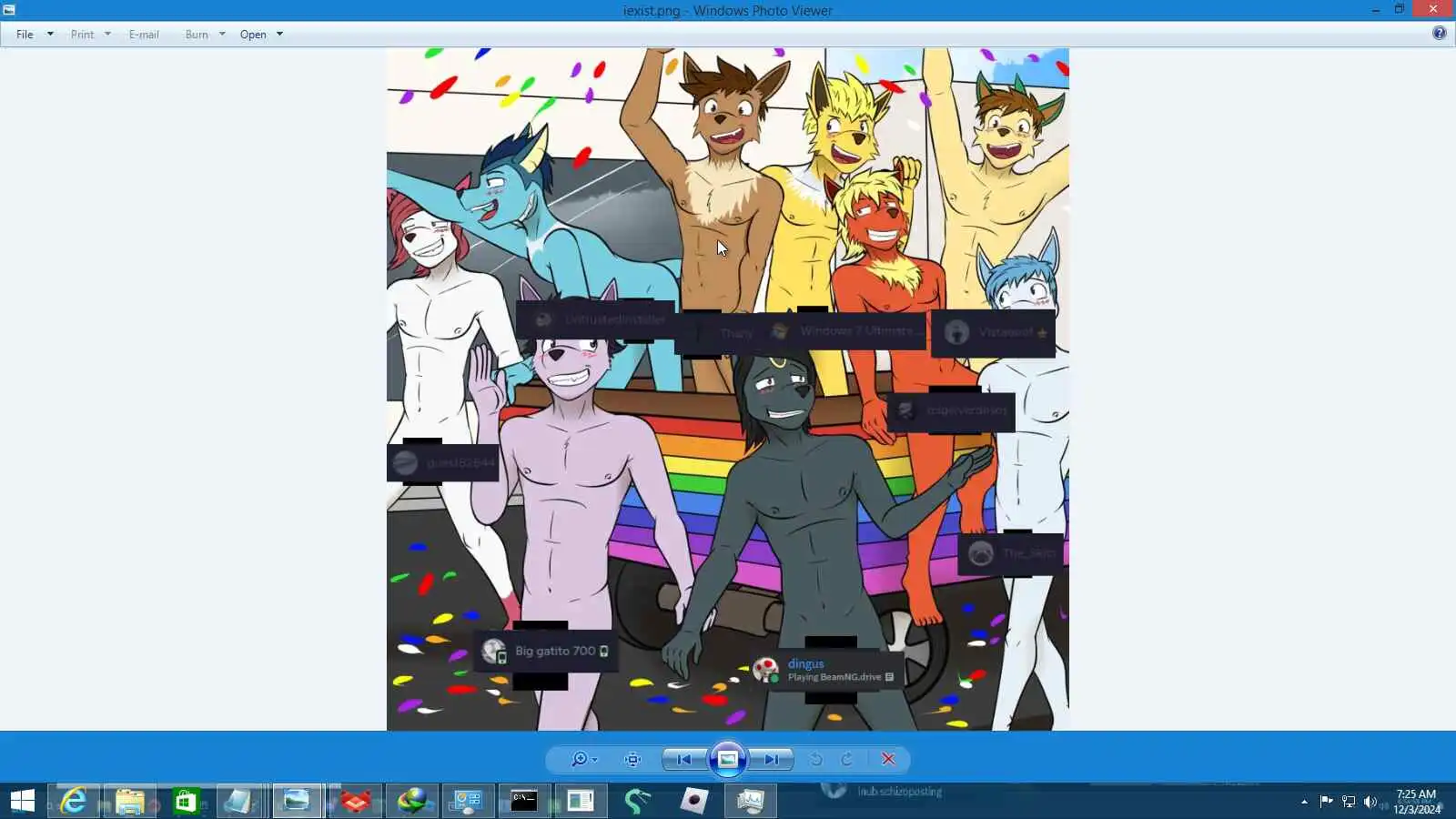Open the green Windows Store taskbar icon

point(186,801)
